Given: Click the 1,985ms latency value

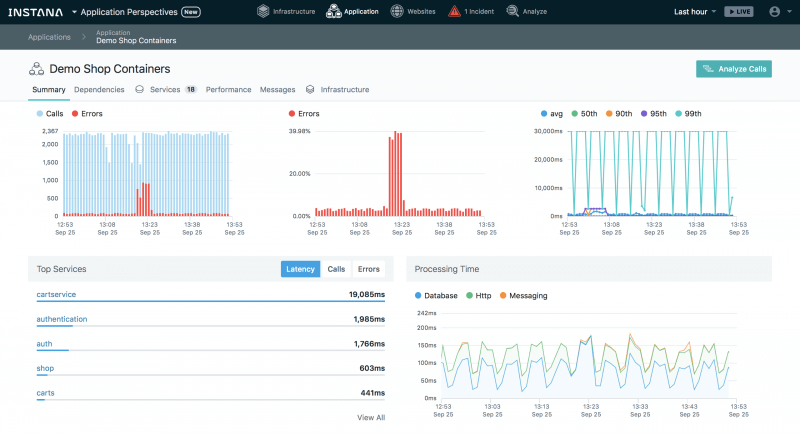Looking at the screenshot, I should [369, 319].
